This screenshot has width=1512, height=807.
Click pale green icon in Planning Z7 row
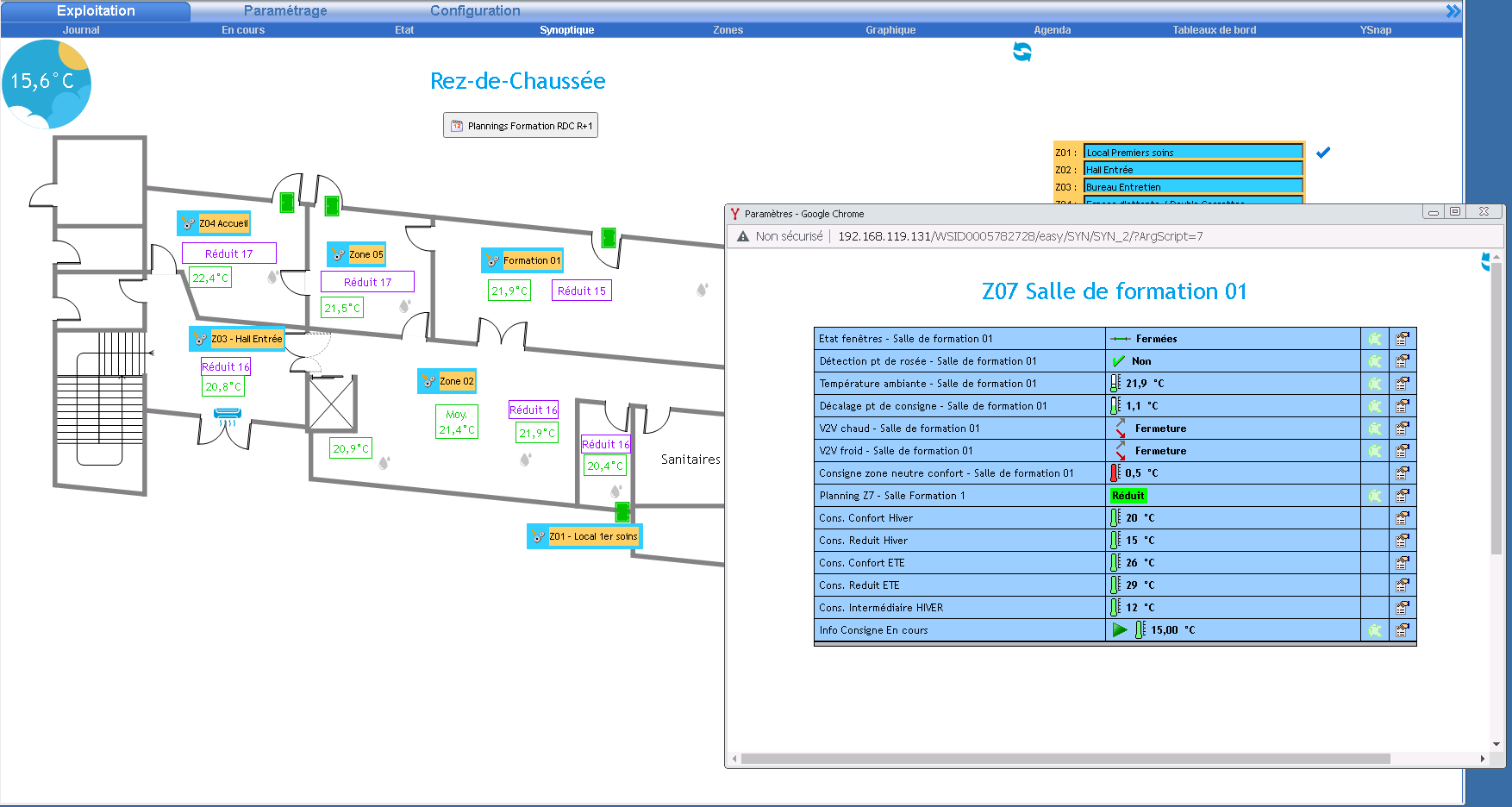tap(1375, 496)
